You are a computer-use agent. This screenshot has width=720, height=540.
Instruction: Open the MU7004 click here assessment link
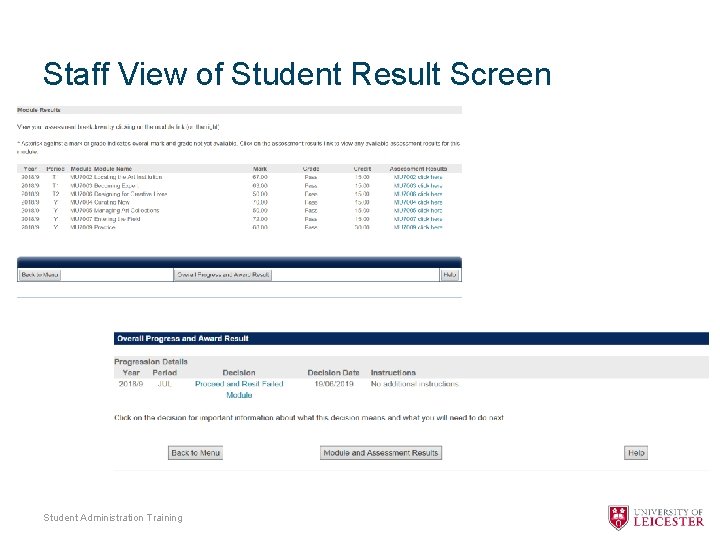click(418, 202)
